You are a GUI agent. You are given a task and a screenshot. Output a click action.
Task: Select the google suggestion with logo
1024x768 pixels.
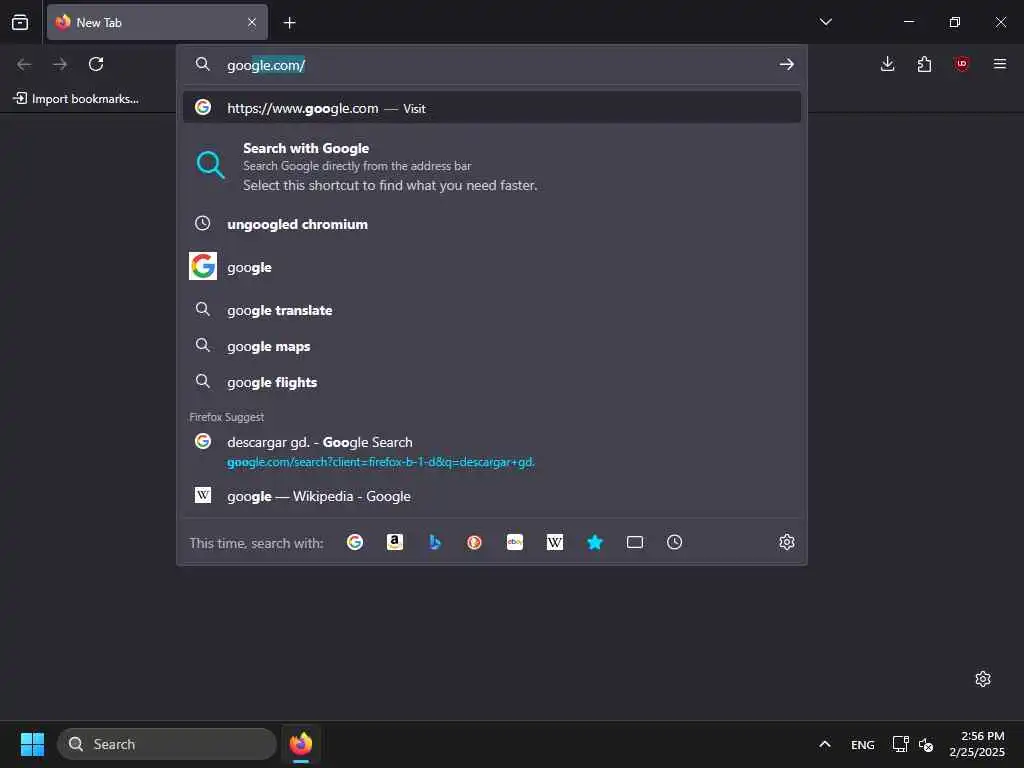pyautogui.click(x=492, y=266)
